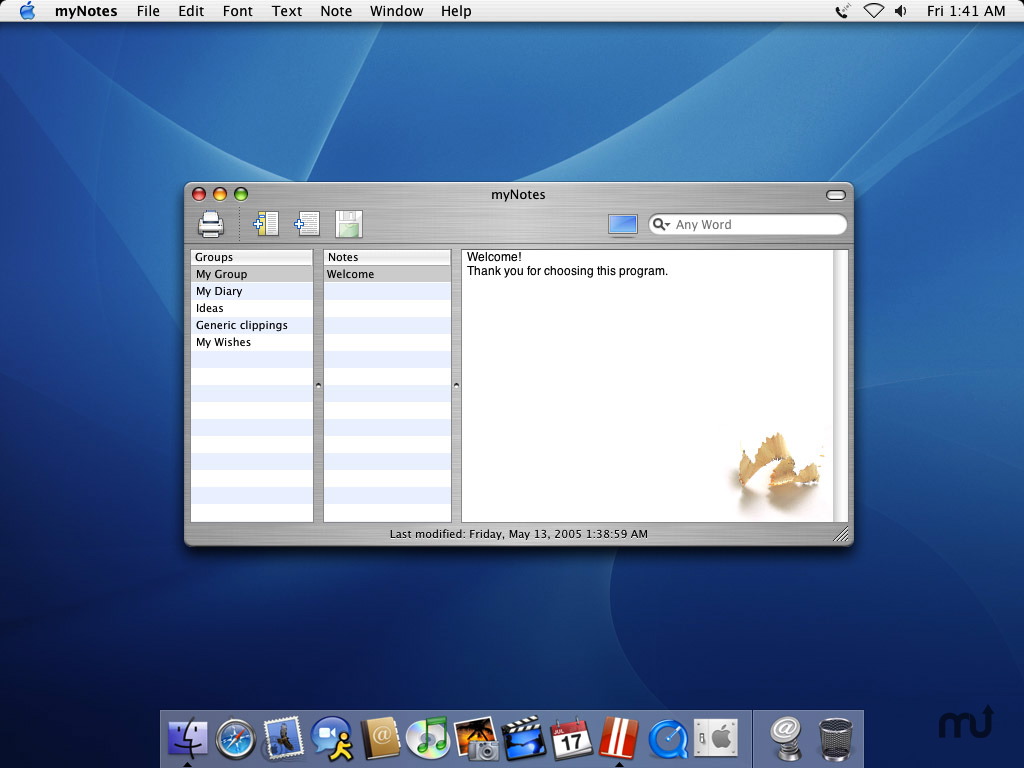Click the menu bar clock
This screenshot has width=1024, height=768.
(x=966, y=11)
